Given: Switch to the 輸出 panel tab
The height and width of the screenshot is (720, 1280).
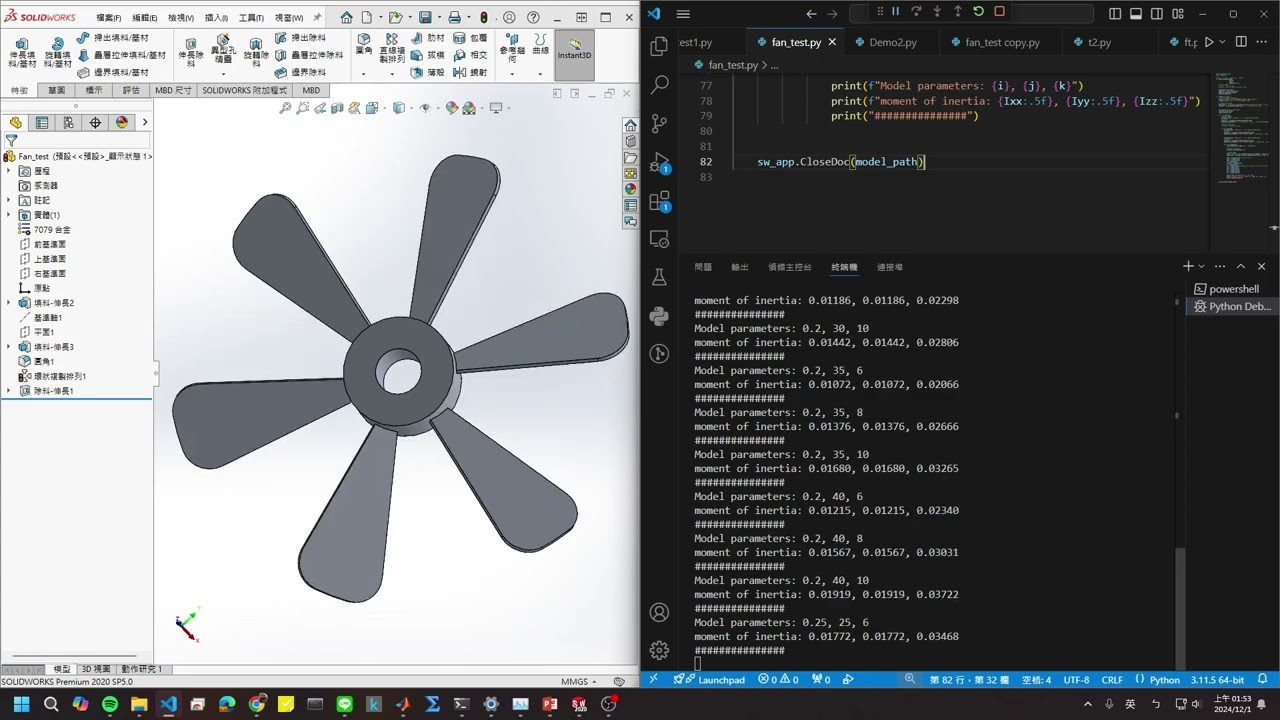Looking at the screenshot, I should coord(740,267).
